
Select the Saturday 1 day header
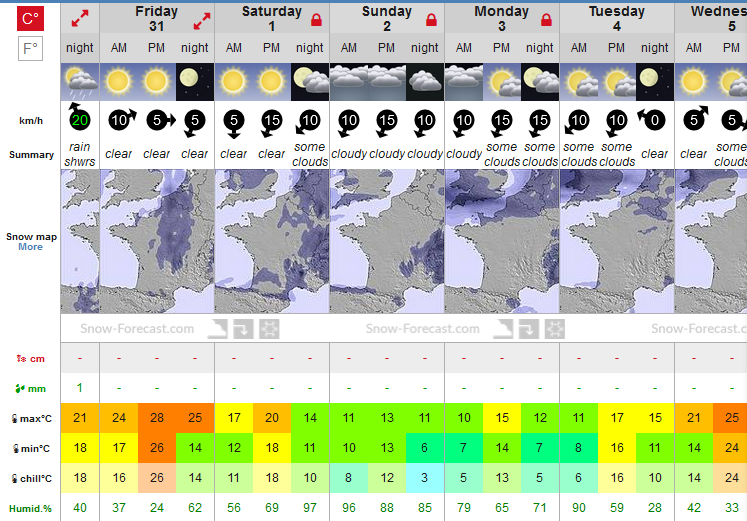[272, 18]
